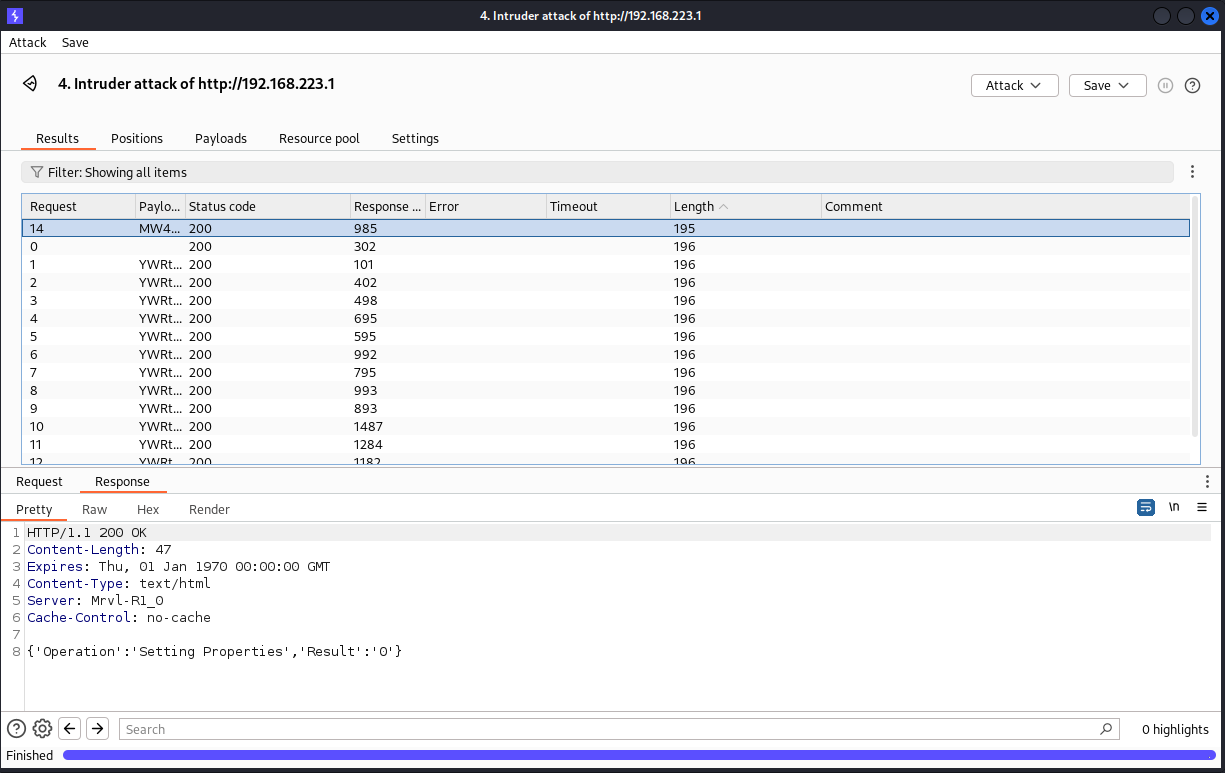This screenshot has width=1225, height=773.
Task: Click the Content-Length: 47 header line
Action: [x=99, y=549]
